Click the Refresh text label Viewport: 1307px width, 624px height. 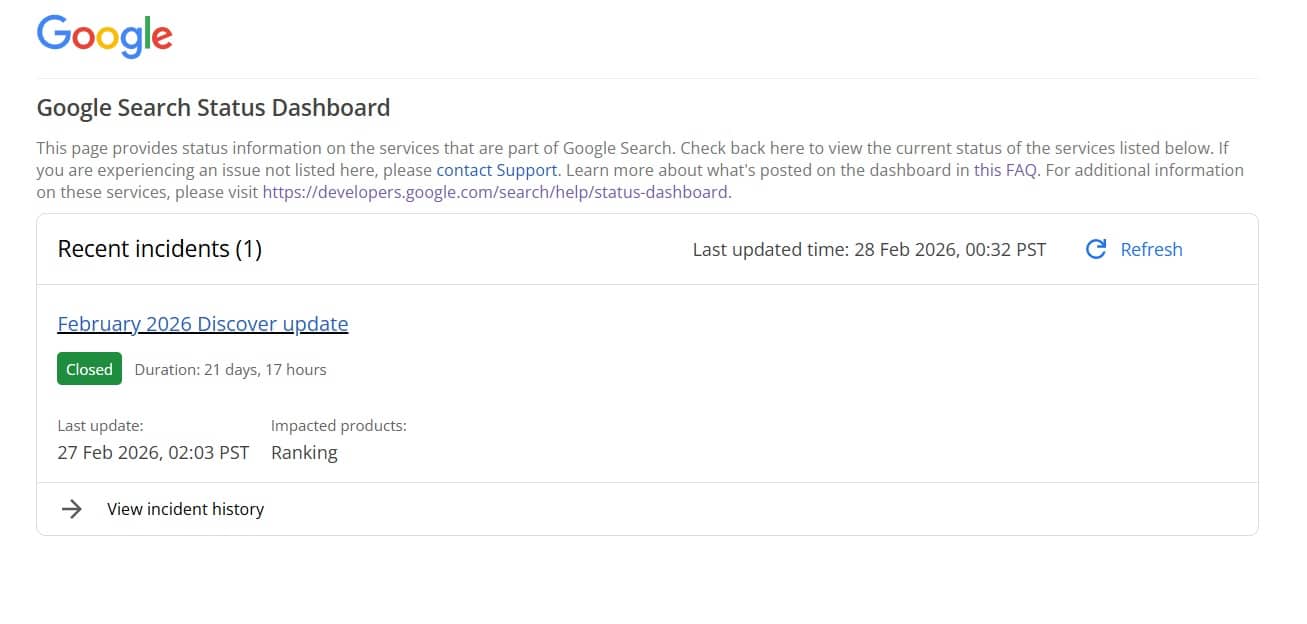(x=1151, y=249)
